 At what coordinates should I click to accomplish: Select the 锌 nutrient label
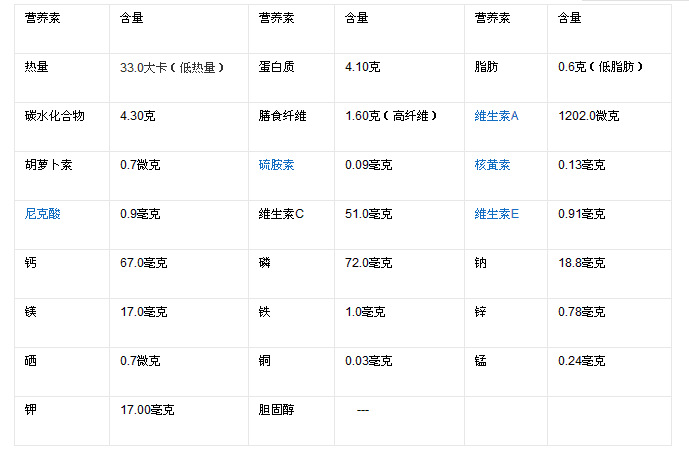[480, 312]
